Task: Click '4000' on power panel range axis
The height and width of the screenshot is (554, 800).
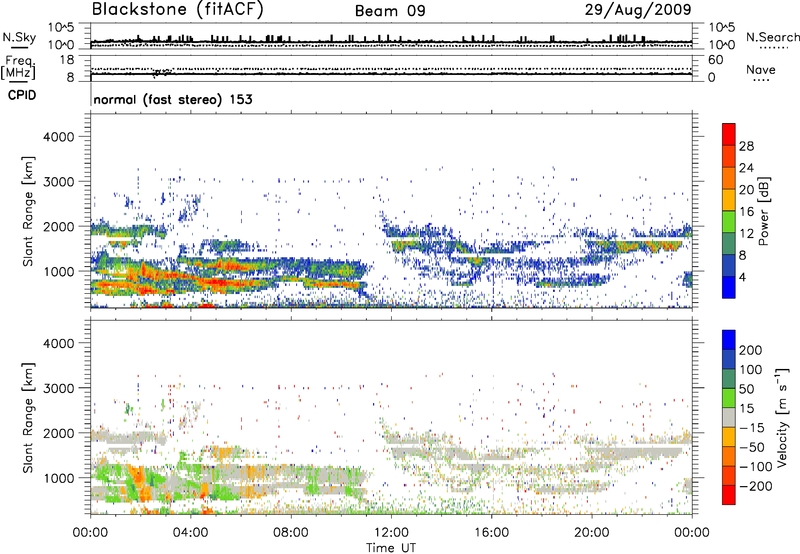Action: pos(59,137)
